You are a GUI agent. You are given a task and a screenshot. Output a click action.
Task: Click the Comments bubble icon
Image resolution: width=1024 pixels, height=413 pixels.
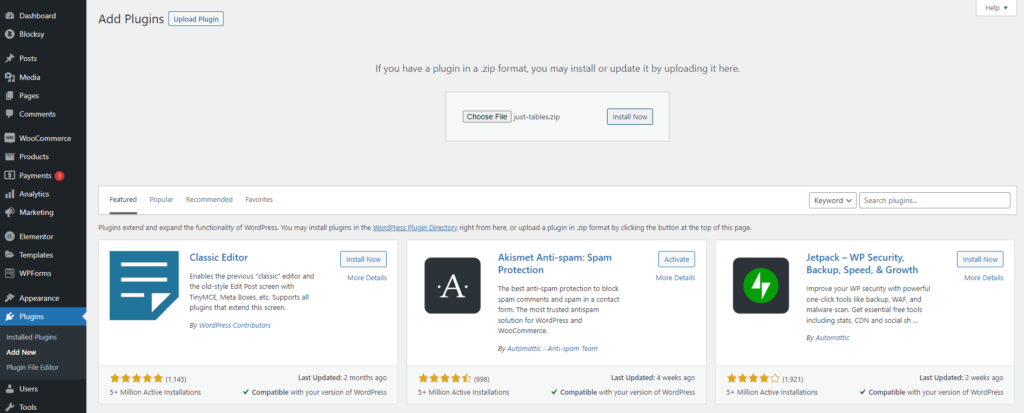9,114
